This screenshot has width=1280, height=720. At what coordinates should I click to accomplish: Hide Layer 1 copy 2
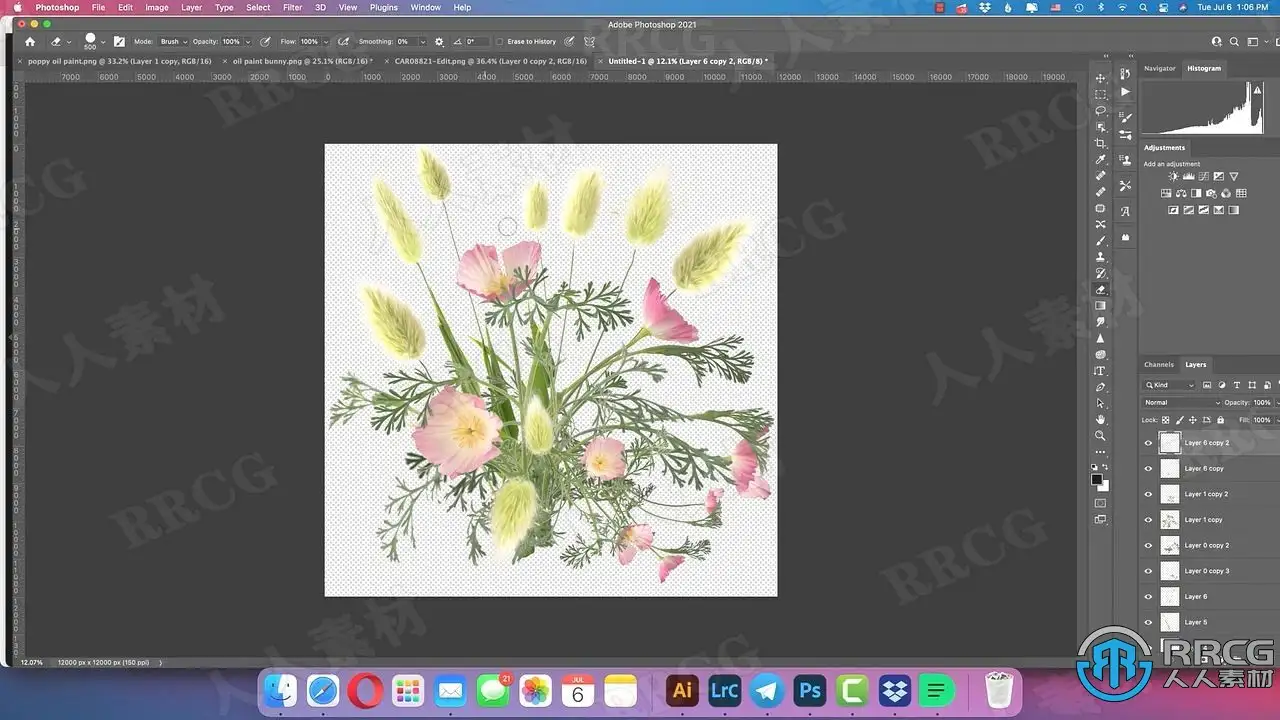pyautogui.click(x=1148, y=494)
